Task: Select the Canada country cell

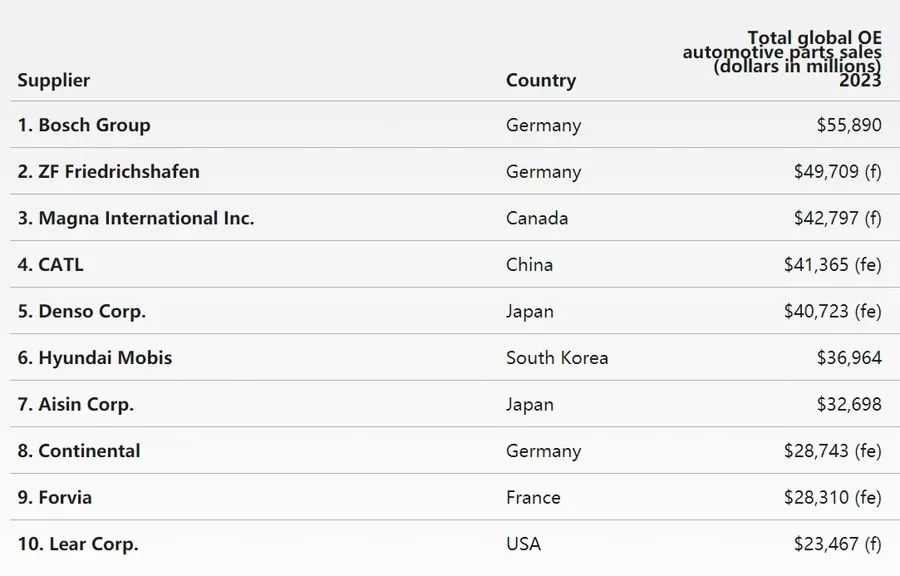Action: point(537,218)
